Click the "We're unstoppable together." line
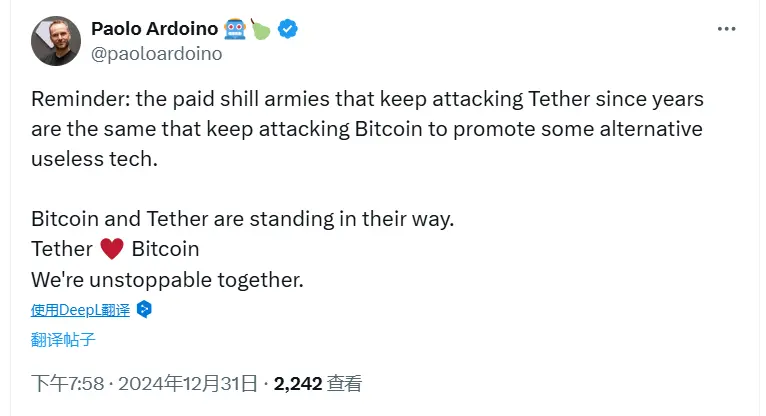 pyautogui.click(x=167, y=278)
